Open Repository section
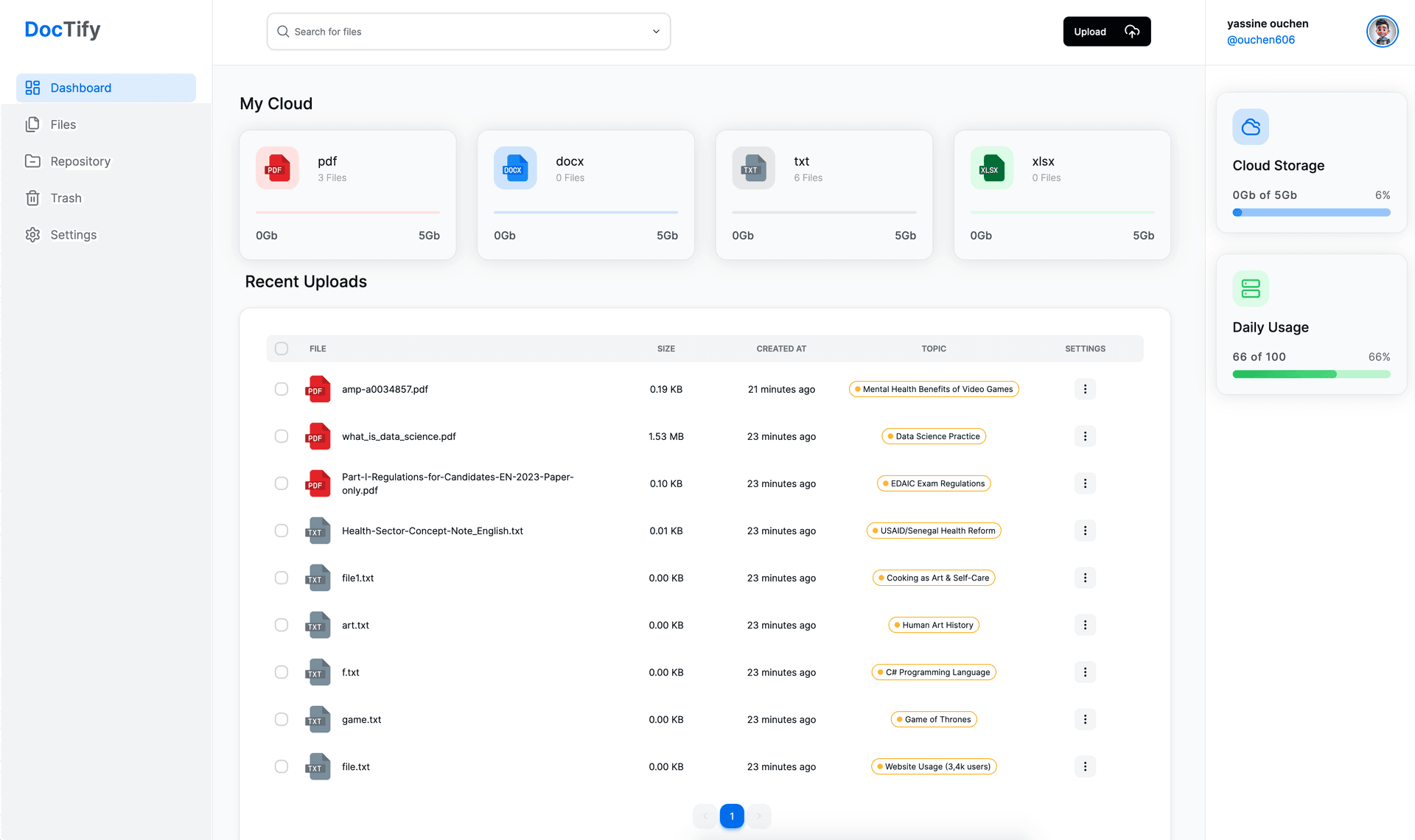 point(106,161)
